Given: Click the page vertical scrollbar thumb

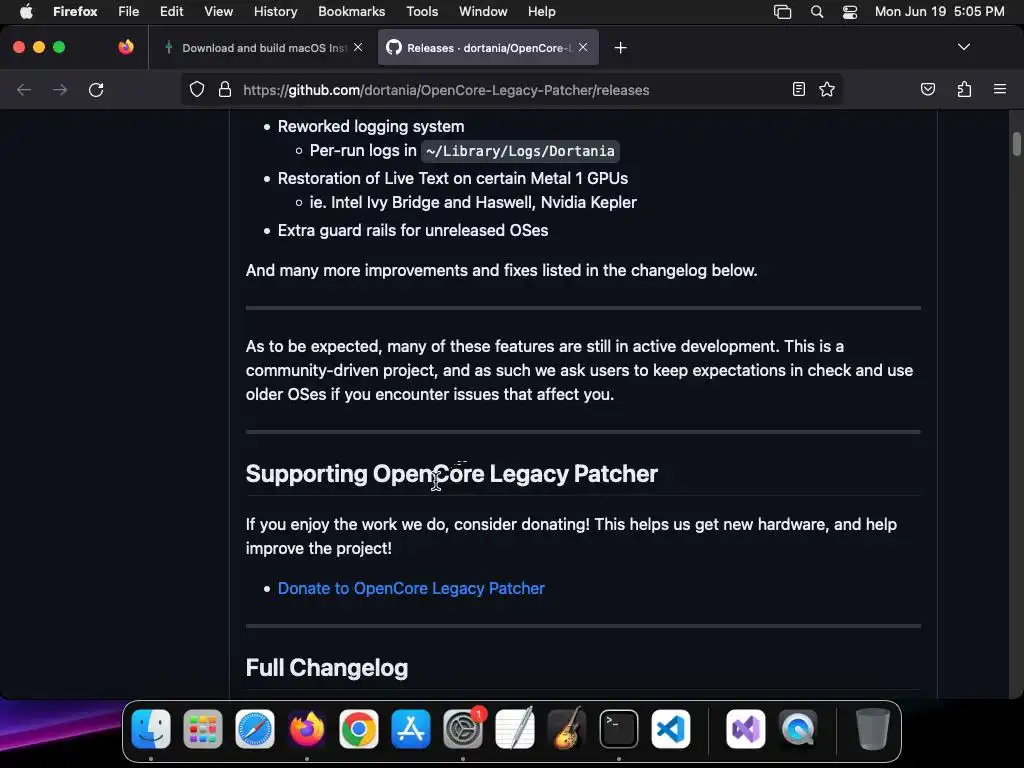Looking at the screenshot, I should [1017, 144].
